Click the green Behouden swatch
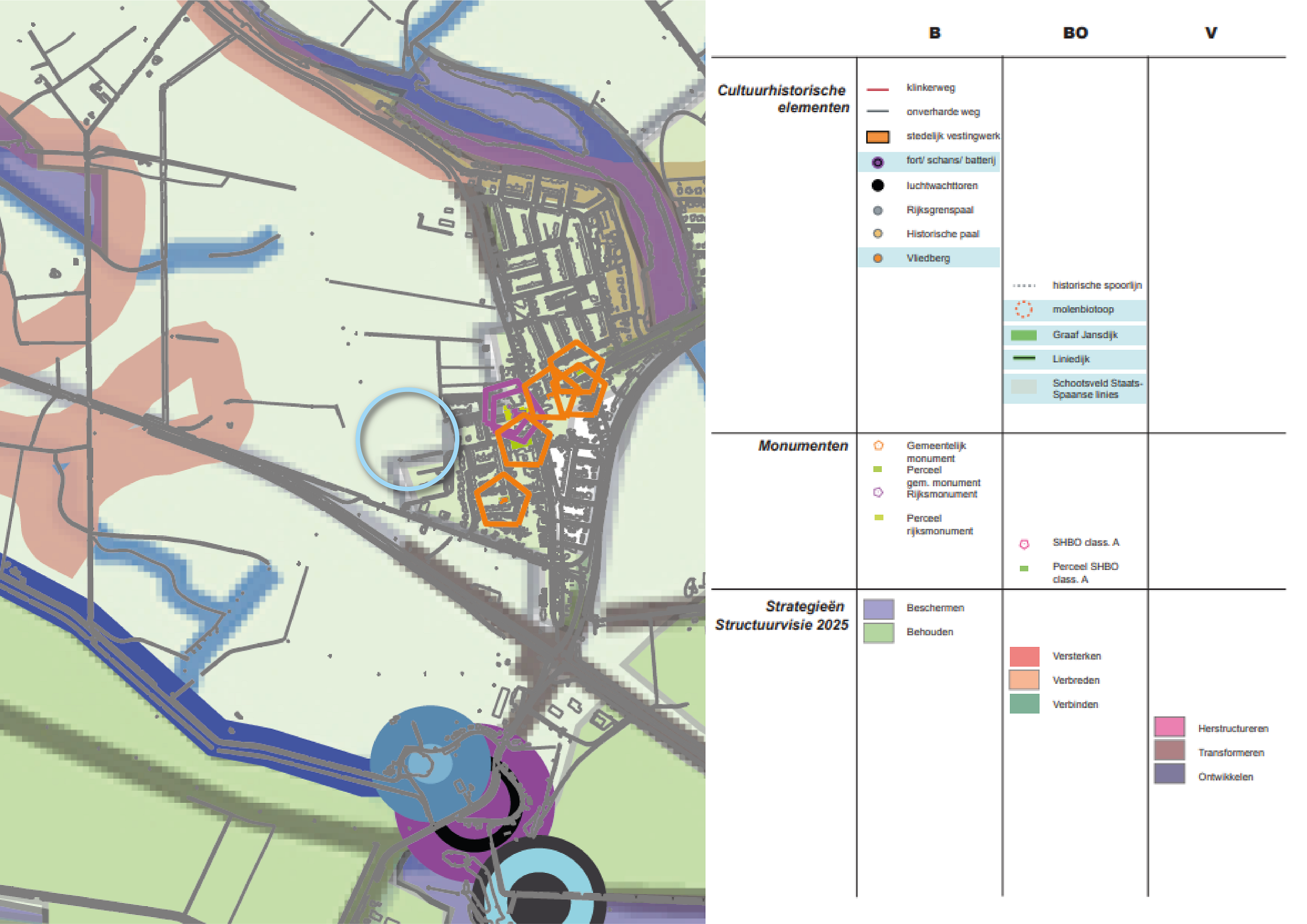The height and width of the screenshot is (924, 1307). pyautogui.click(x=878, y=633)
